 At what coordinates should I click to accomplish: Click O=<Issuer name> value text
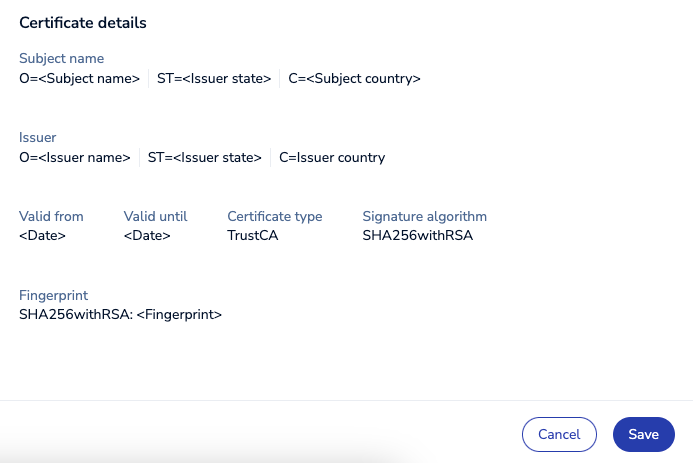point(75,157)
